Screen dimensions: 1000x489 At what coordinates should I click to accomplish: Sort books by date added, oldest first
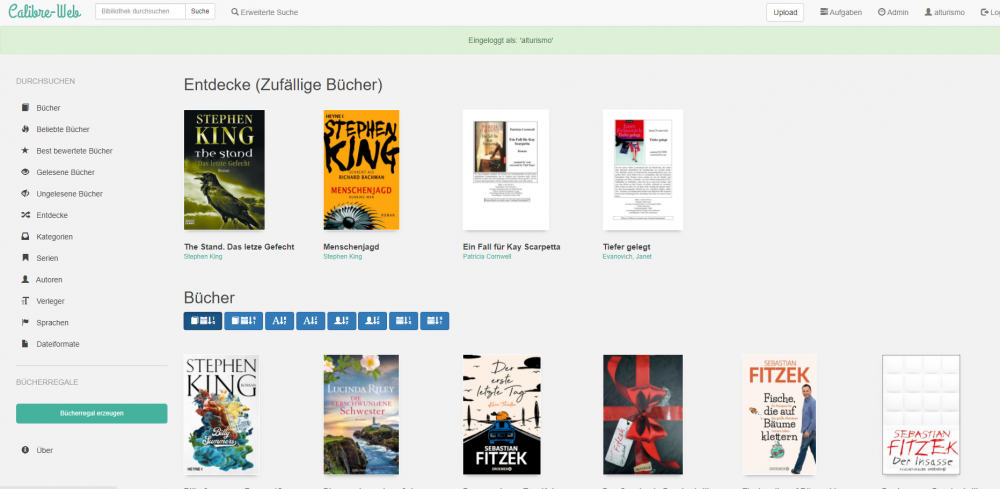click(244, 321)
